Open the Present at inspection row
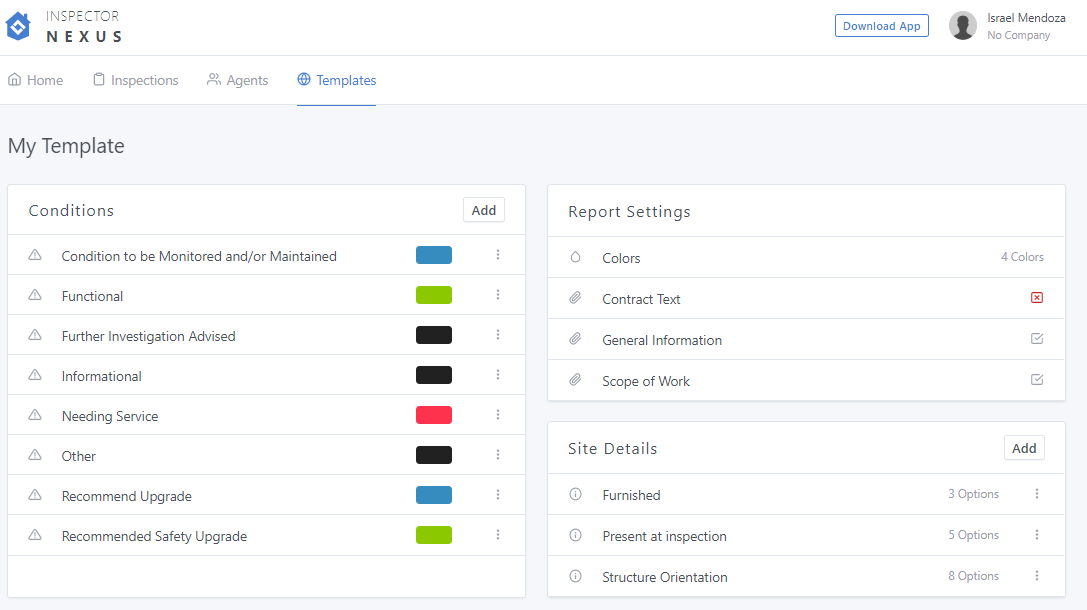1087x610 pixels. pos(664,536)
